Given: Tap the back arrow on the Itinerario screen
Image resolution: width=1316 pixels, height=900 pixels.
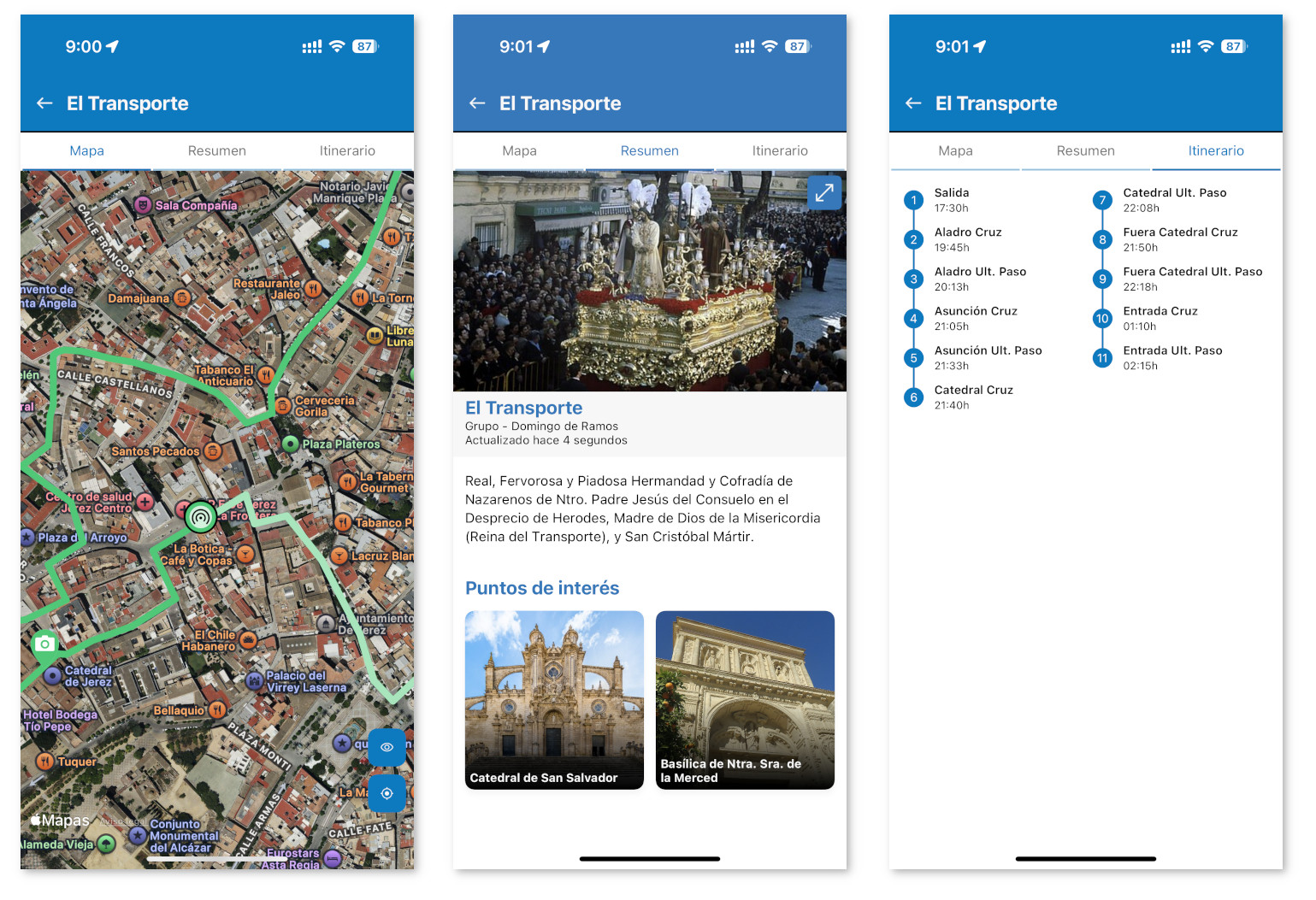Looking at the screenshot, I should 913,103.
